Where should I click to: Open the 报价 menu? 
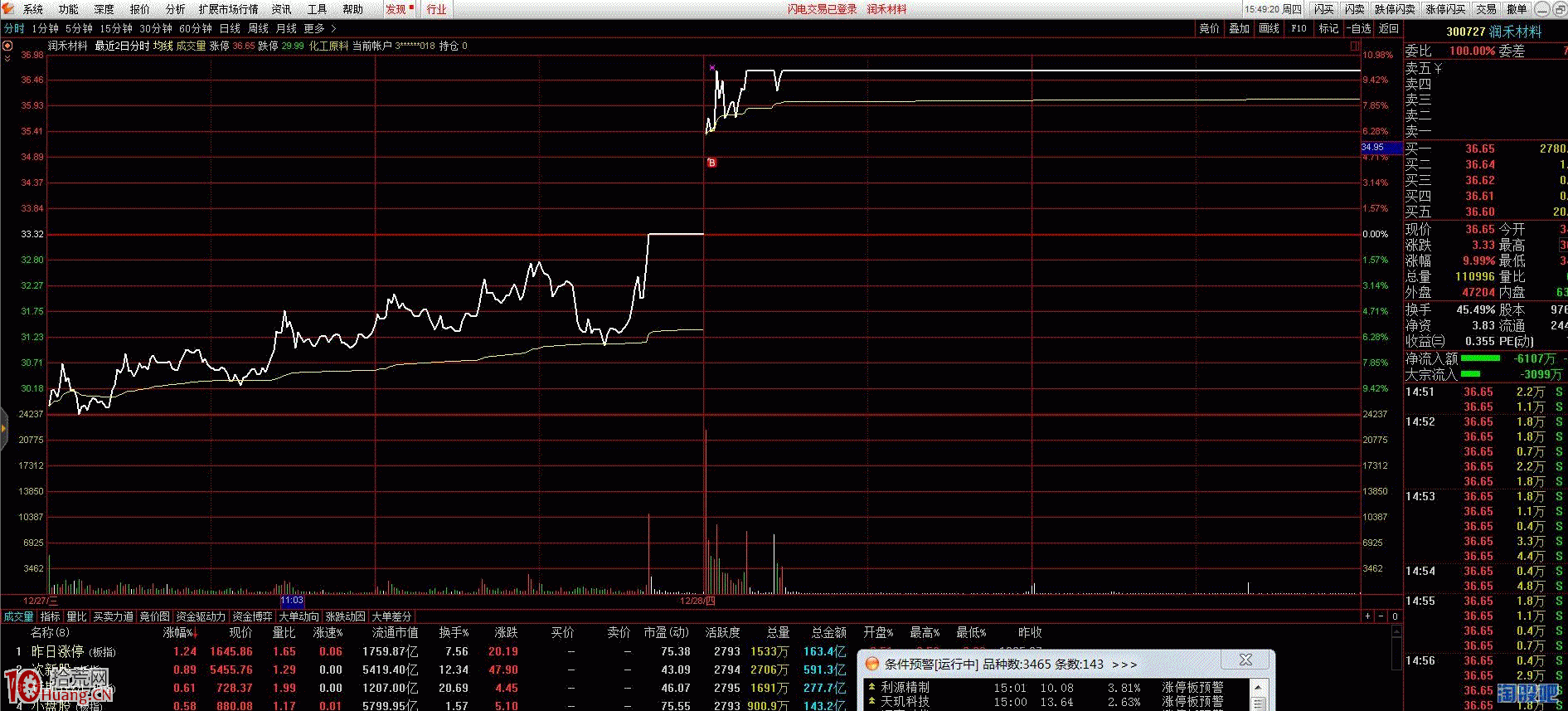(x=140, y=9)
